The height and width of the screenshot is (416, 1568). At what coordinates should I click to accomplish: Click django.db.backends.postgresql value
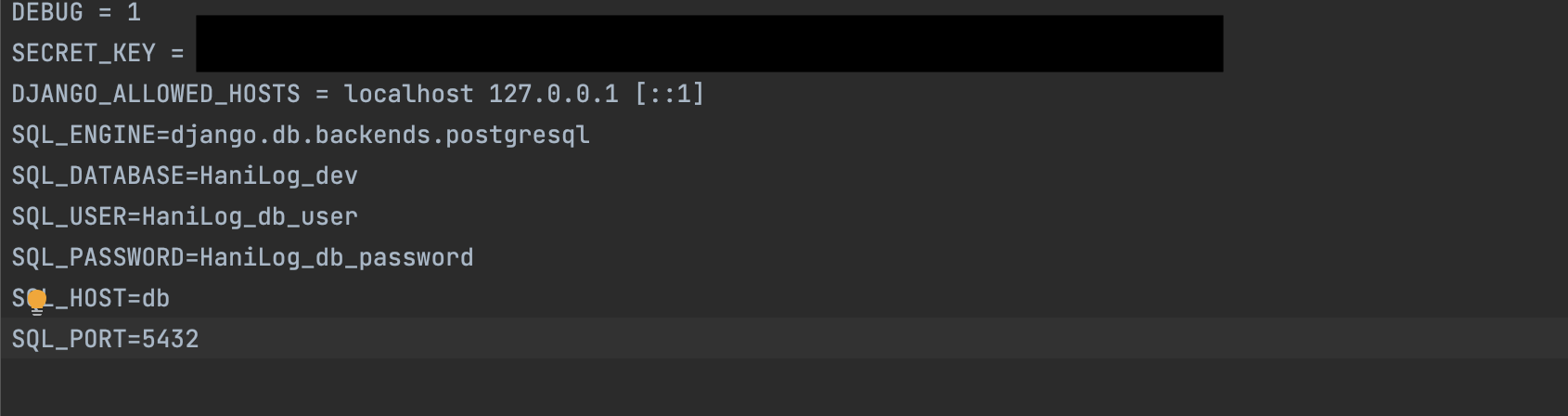point(379,136)
